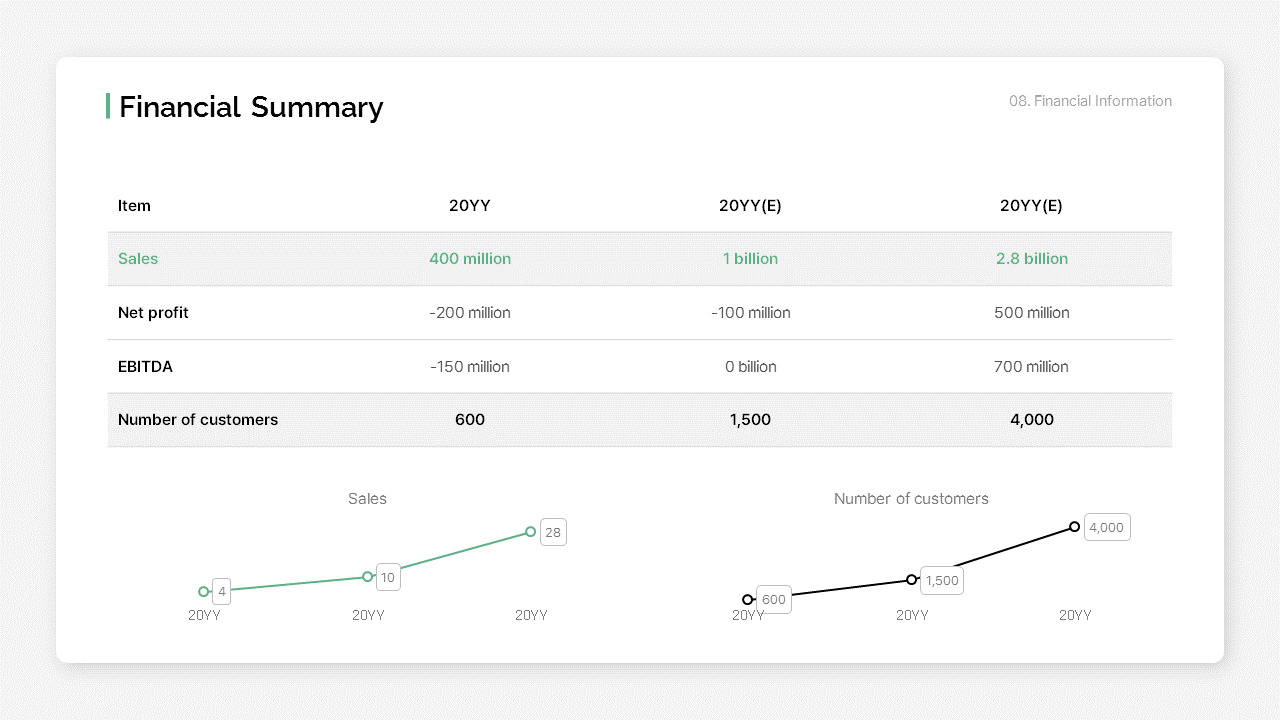
Task: Select the Number of customers row
Action: [640, 419]
